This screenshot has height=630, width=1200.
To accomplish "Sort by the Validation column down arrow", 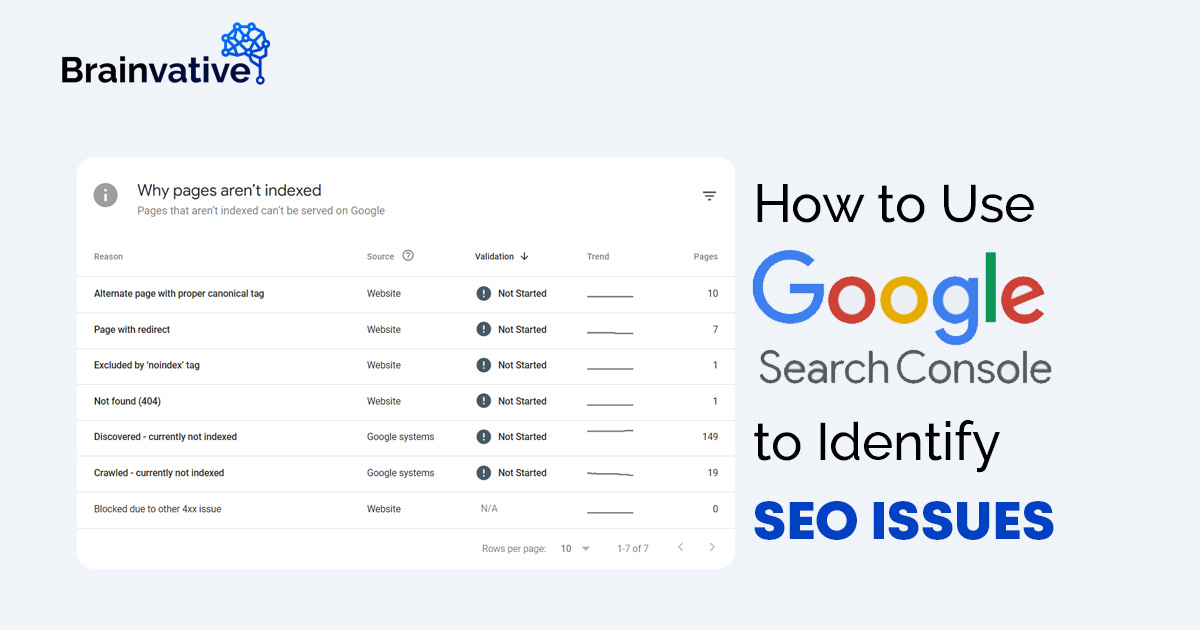I will pos(524,257).
